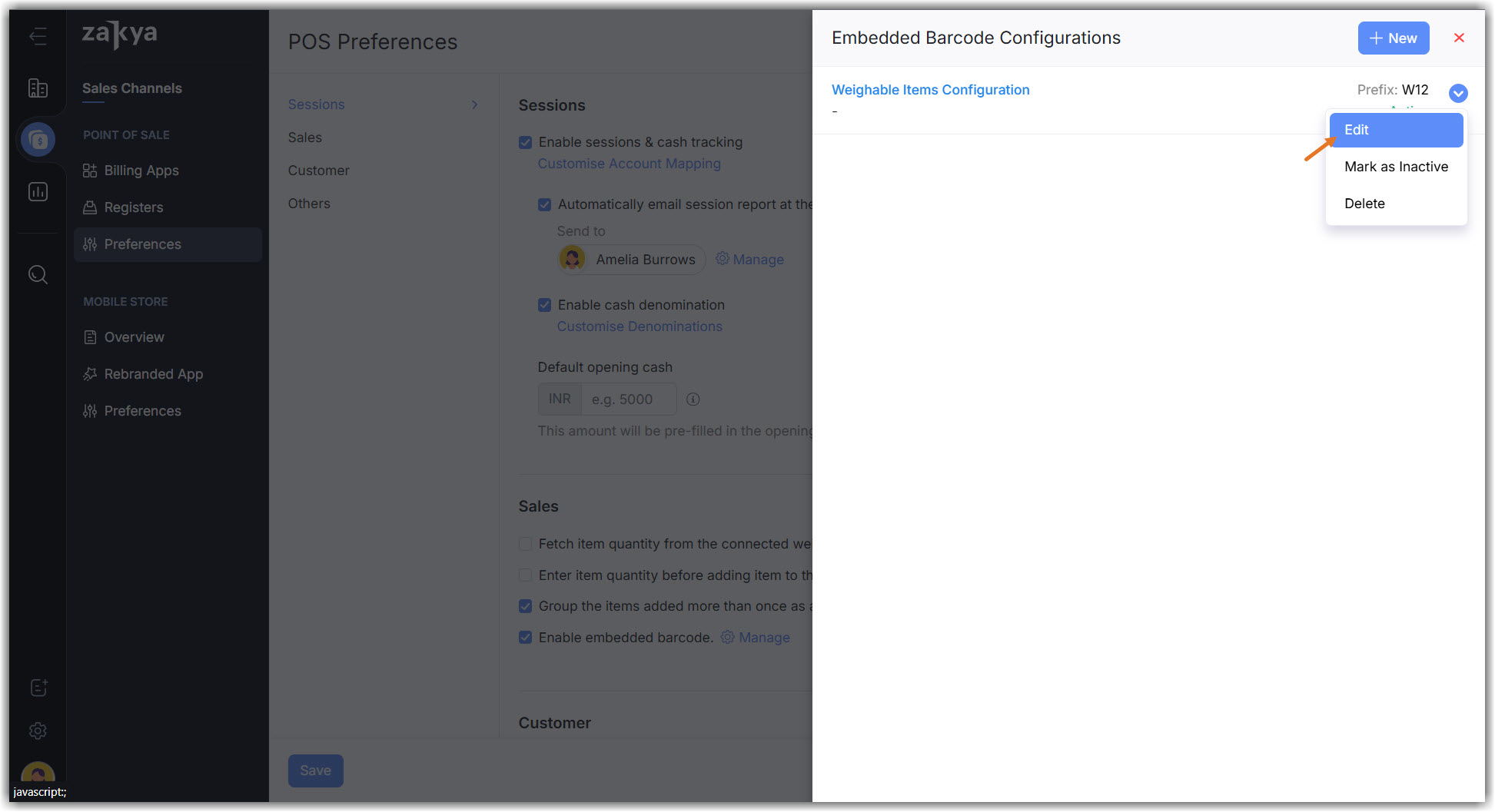Expand Sessions section chevron
This screenshot has width=1495, height=812.
pos(475,104)
